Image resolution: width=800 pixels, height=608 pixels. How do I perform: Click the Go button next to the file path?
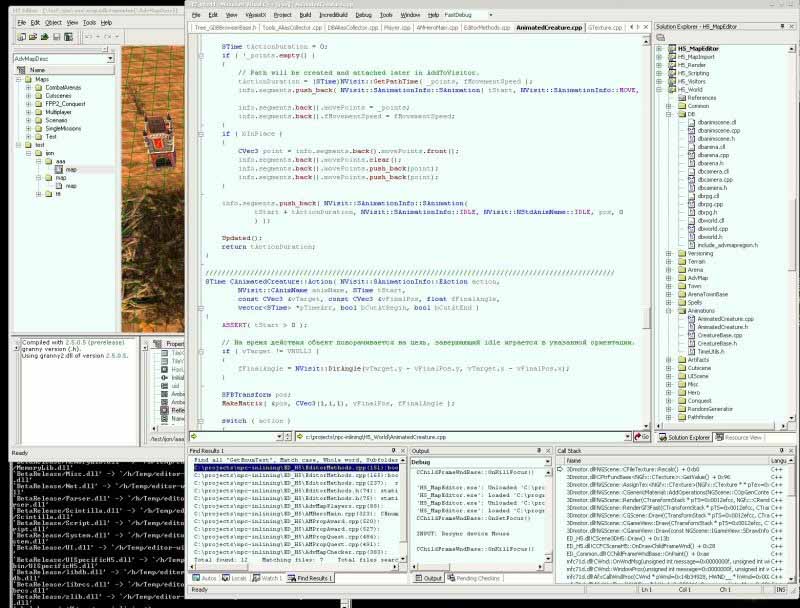point(641,436)
